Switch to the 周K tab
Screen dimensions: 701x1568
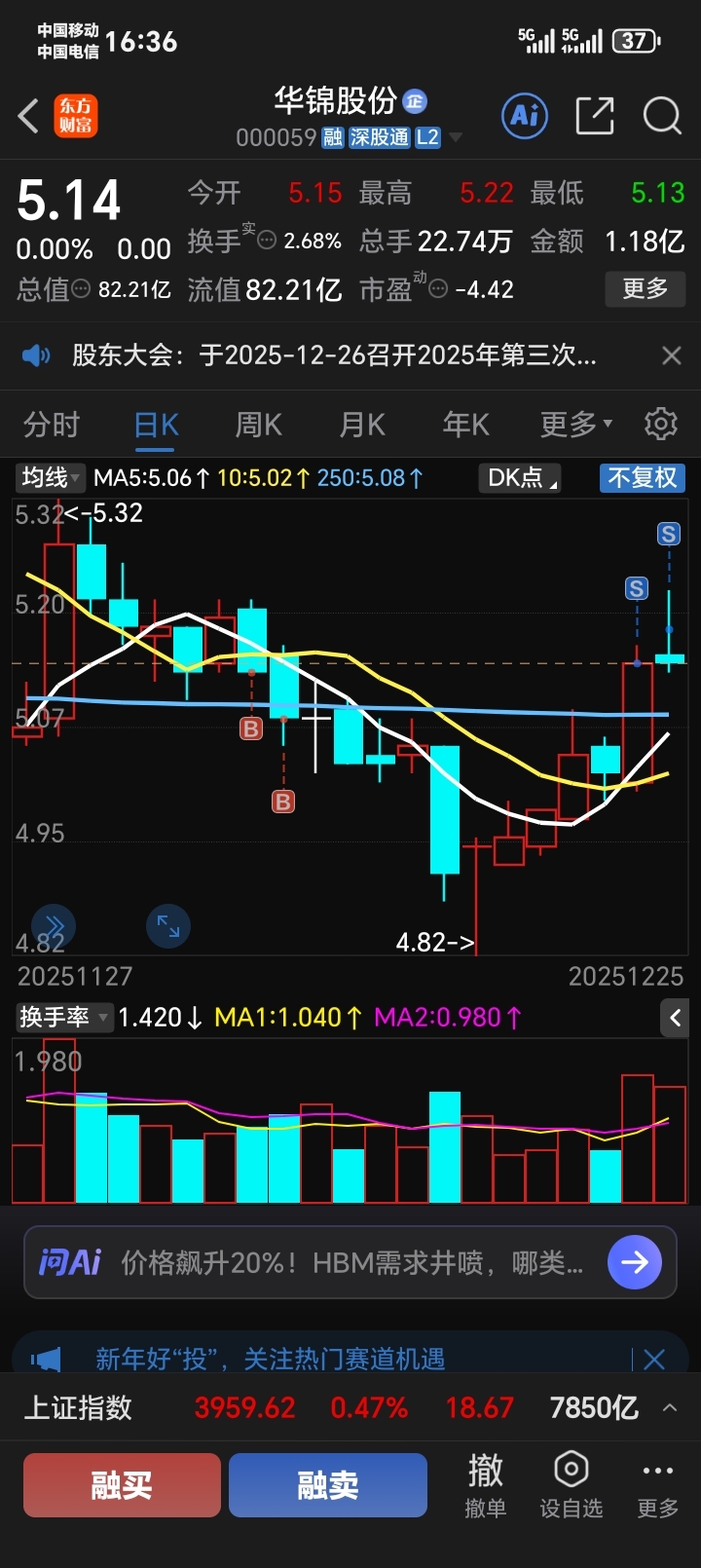tap(258, 425)
